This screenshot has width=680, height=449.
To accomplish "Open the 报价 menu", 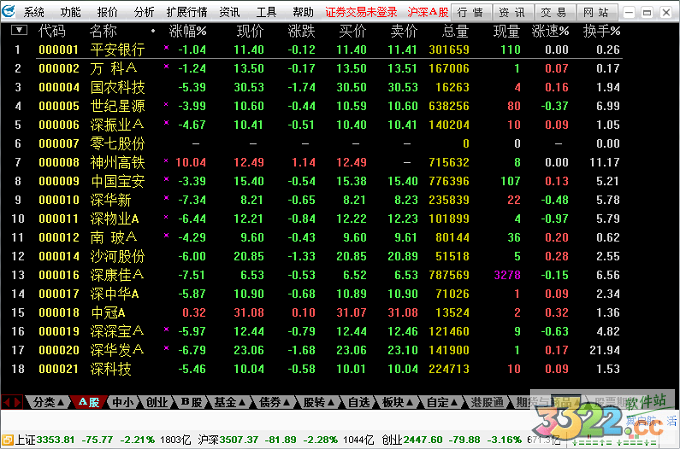I will [107, 12].
